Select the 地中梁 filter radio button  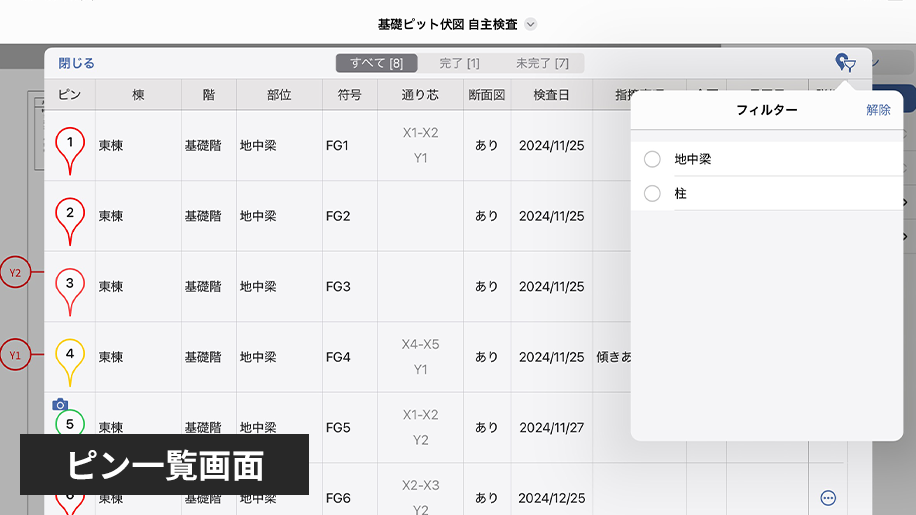[652, 159]
